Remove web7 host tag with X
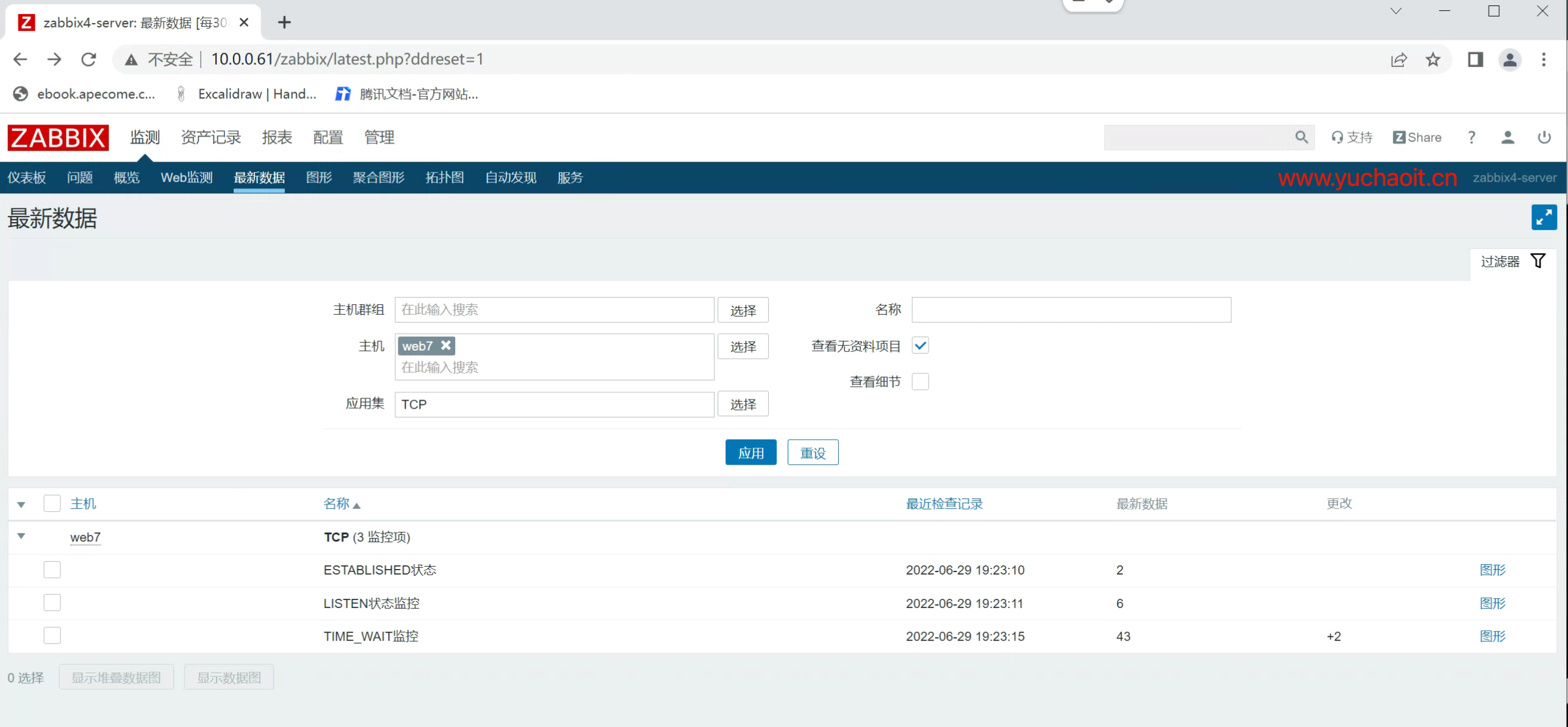The height and width of the screenshot is (727, 1568). [446, 346]
